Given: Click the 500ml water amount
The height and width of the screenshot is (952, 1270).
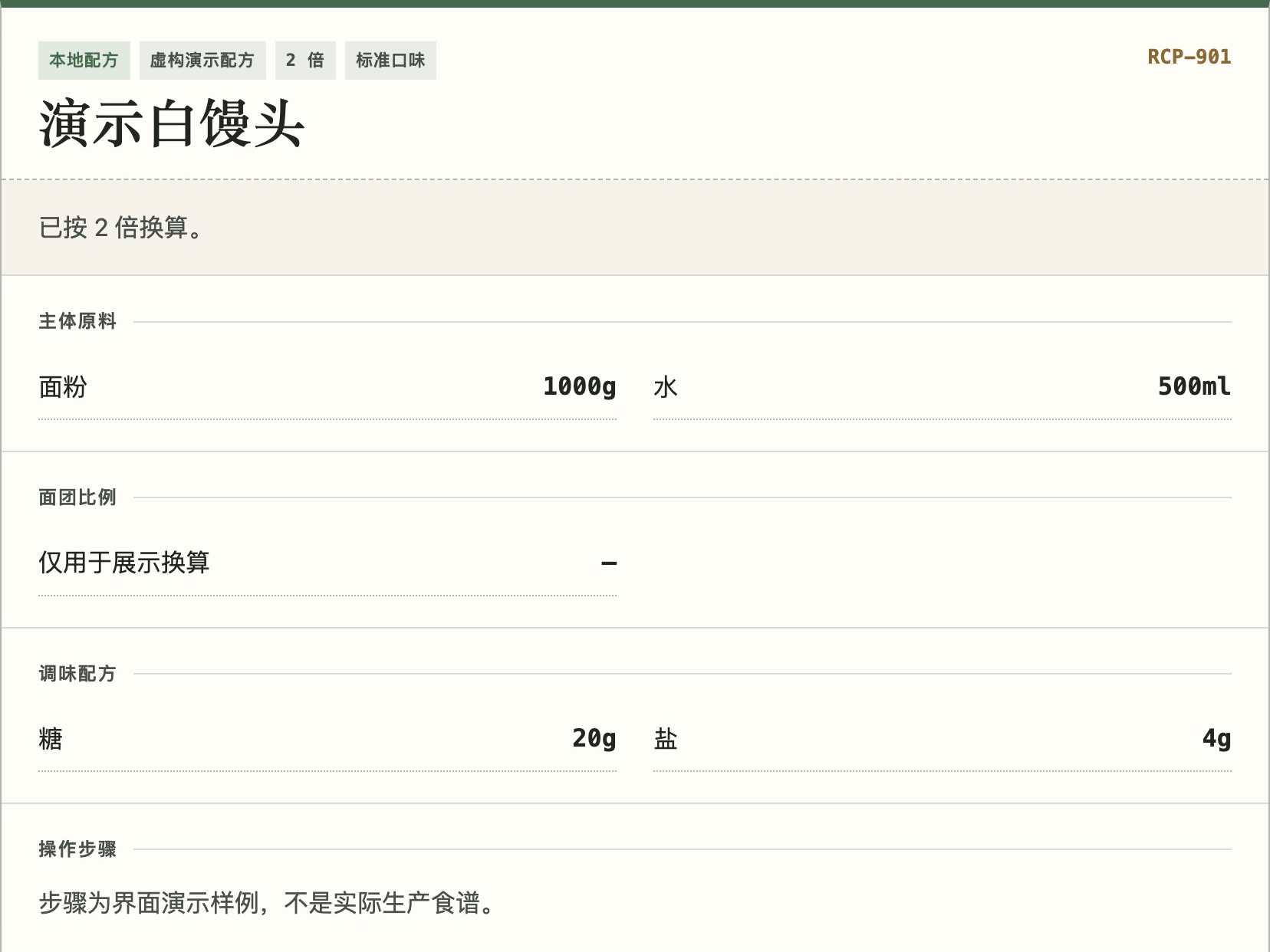Looking at the screenshot, I should (x=1194, y=386).
